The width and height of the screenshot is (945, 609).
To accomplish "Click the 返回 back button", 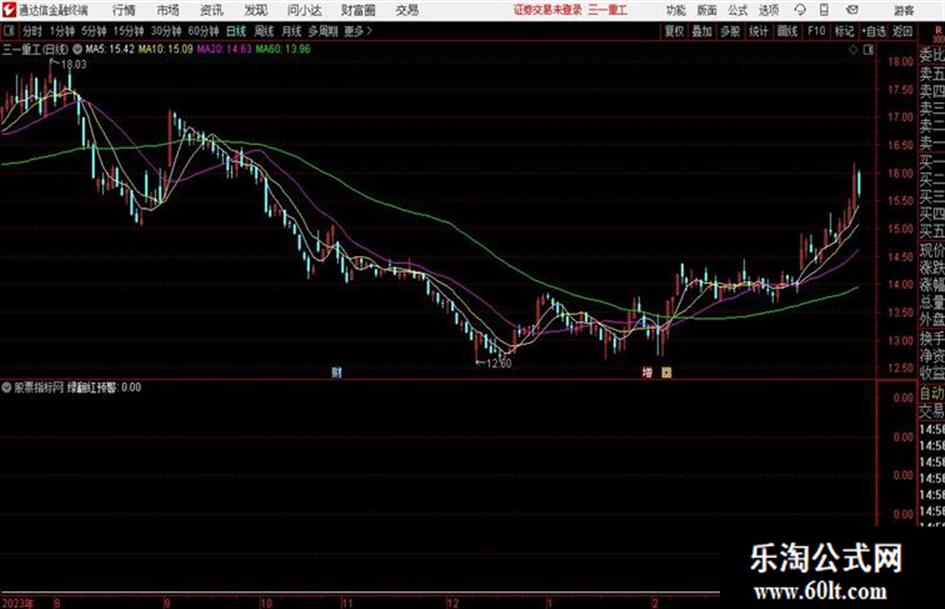I will 902,31.
